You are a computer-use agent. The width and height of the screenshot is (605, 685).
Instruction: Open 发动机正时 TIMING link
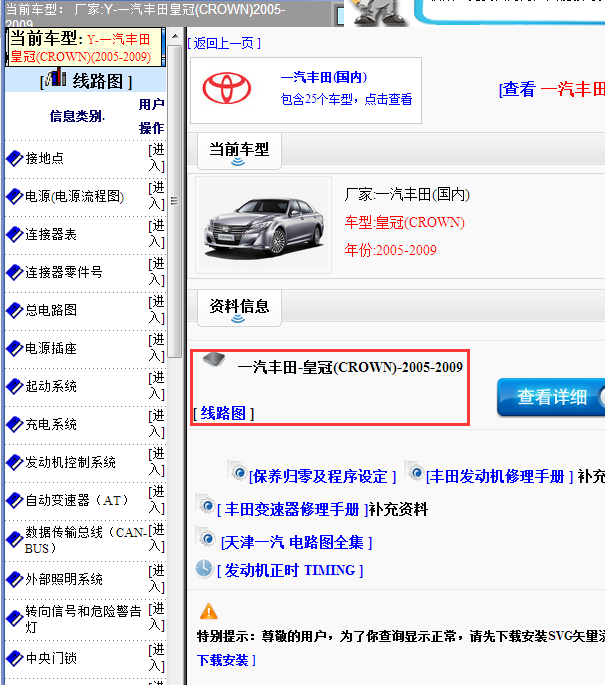click(290, 570)
